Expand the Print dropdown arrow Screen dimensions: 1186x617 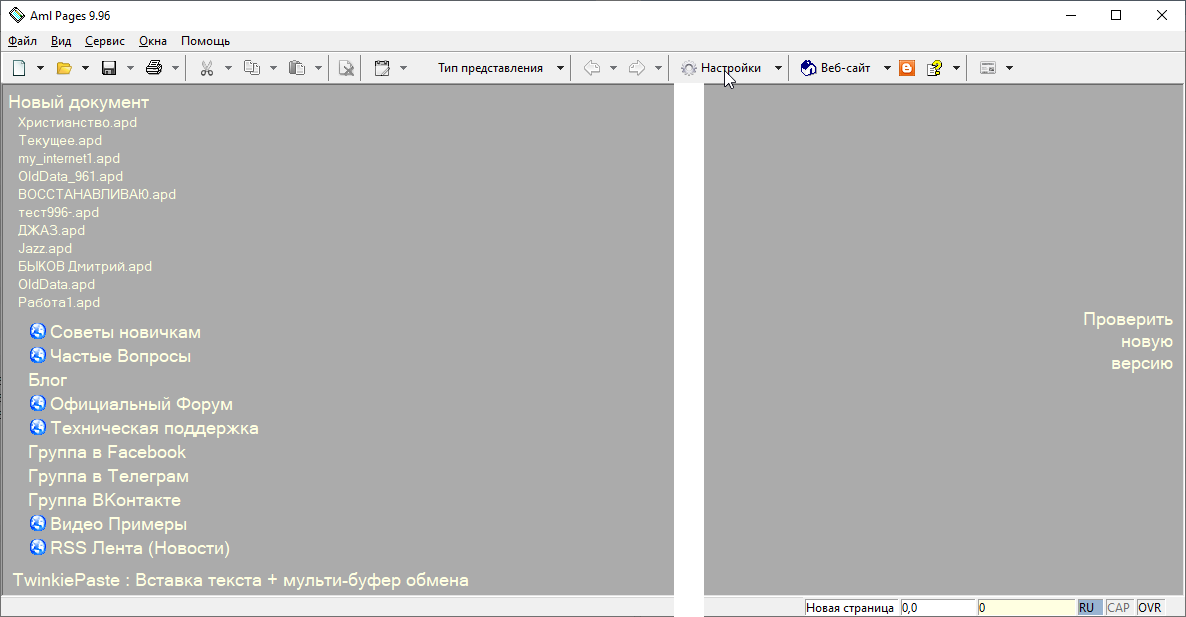coord(175,68)
